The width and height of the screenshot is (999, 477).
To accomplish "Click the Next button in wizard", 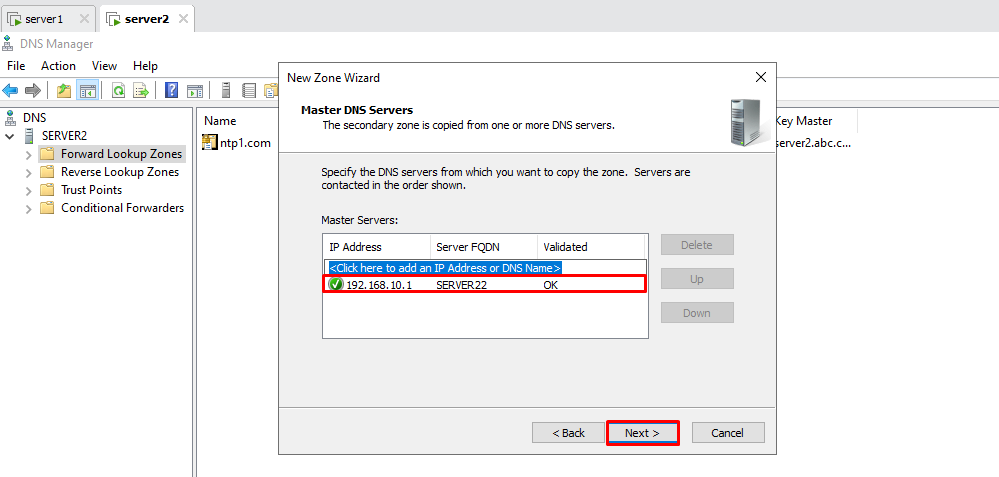I will point(642,433).
